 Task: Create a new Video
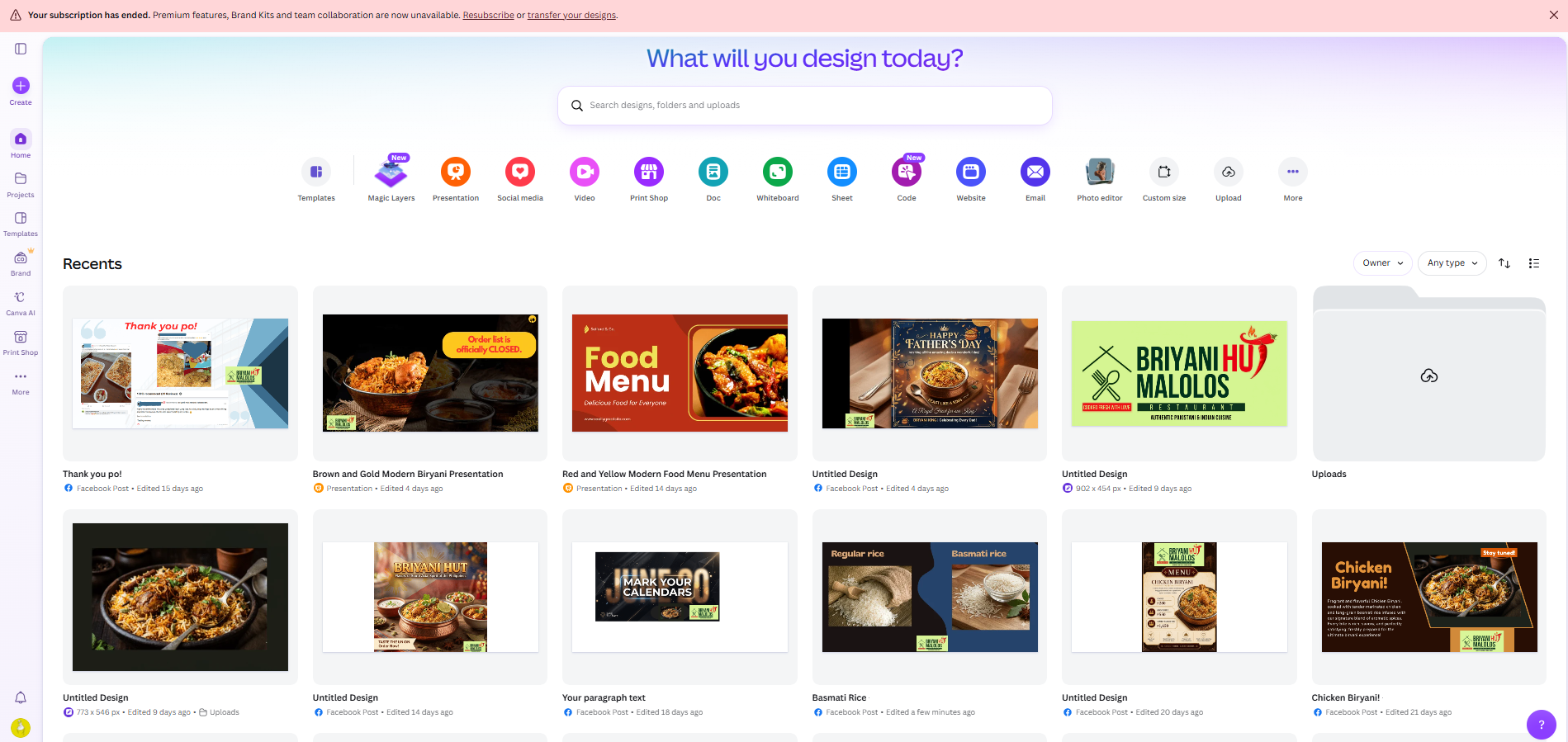point(585,172)
